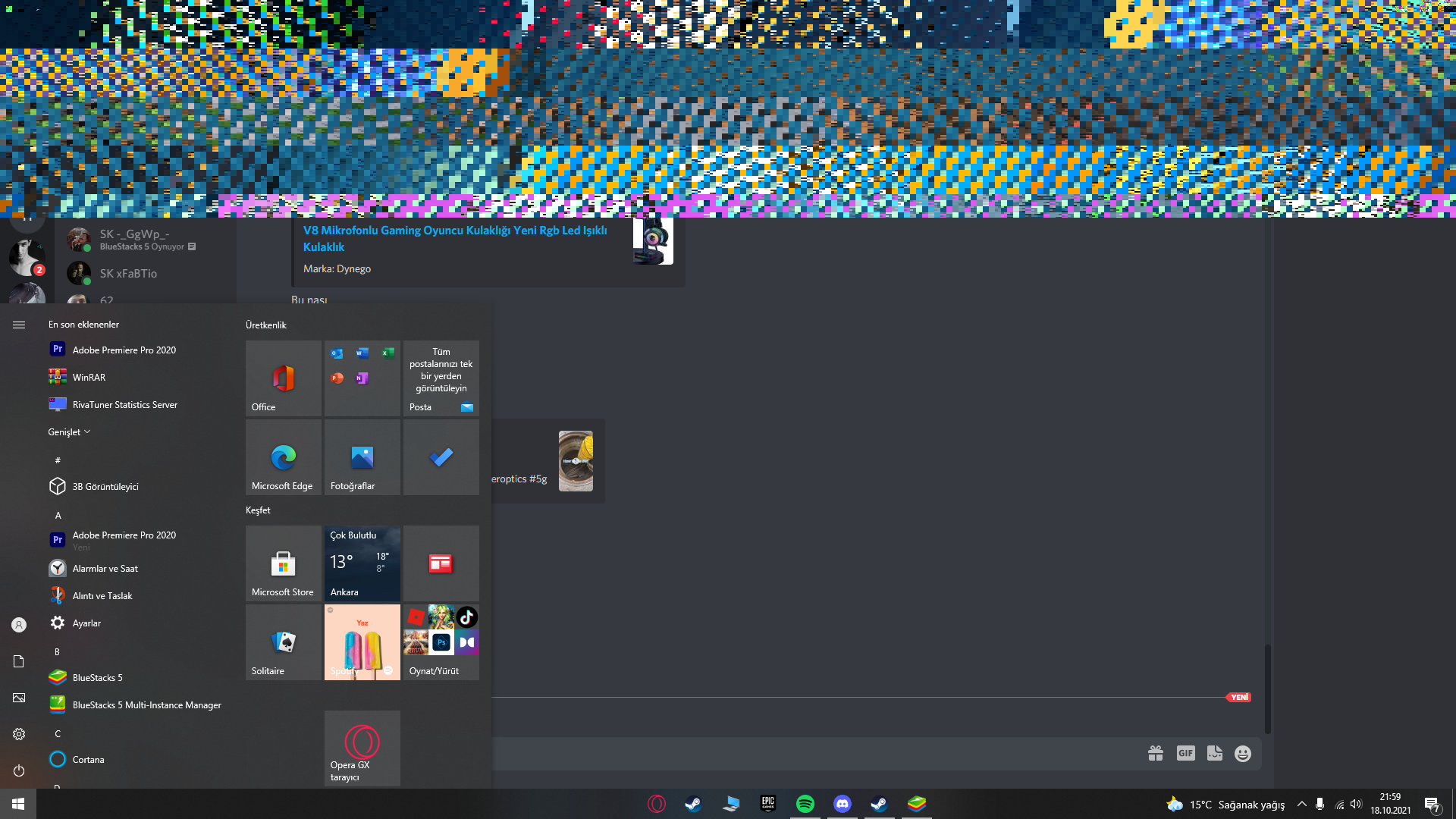Click the Discord message input field
Screen dimensions: 1456x819
coord(796,754)
